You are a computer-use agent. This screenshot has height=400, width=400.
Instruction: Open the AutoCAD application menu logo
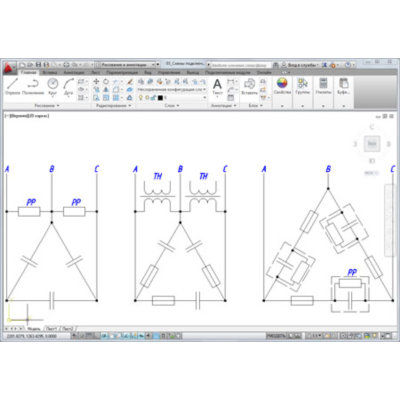pyautogui.click(x=8, y=68)
